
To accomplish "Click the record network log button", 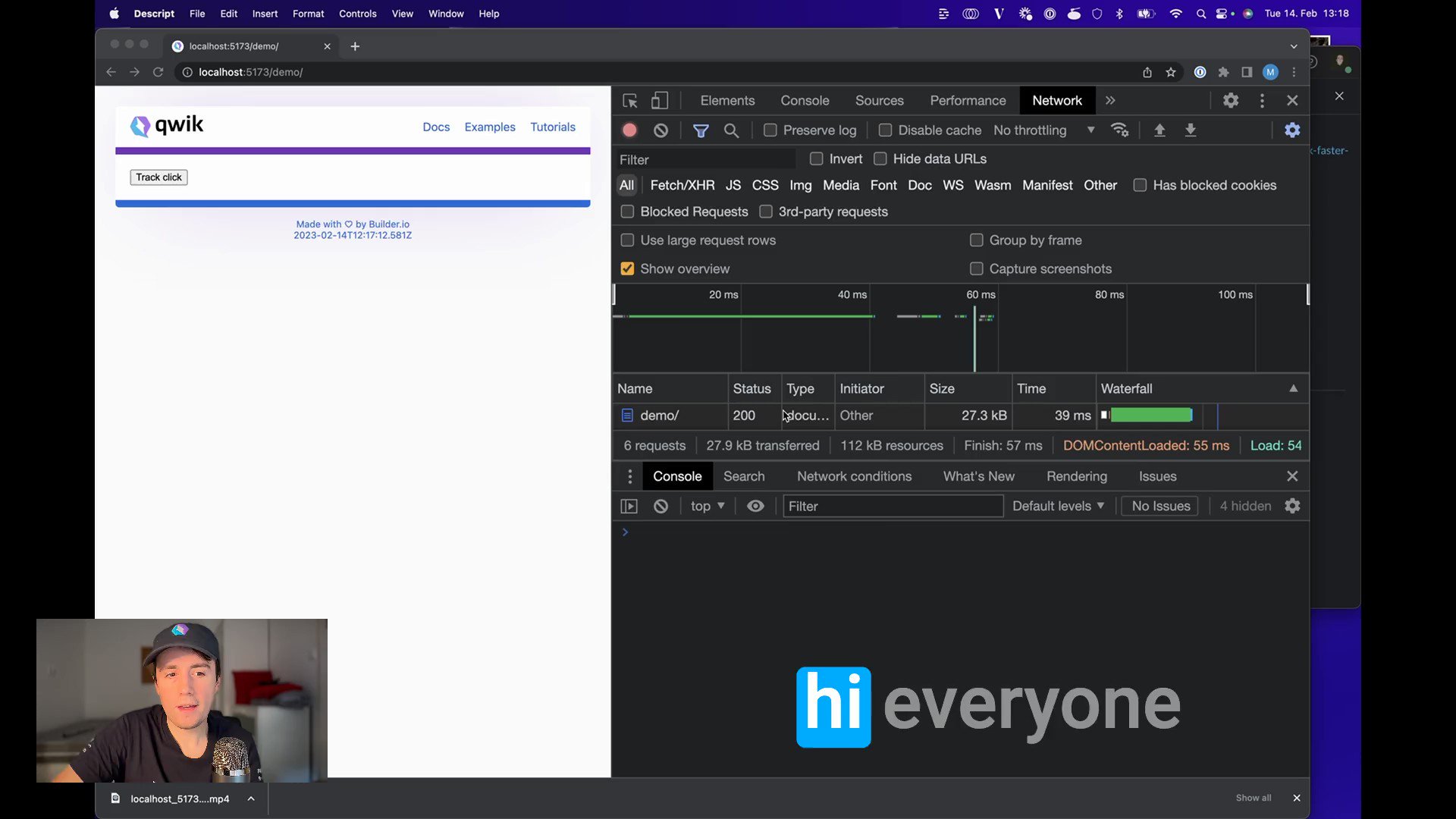I will (x=629, y=130).
